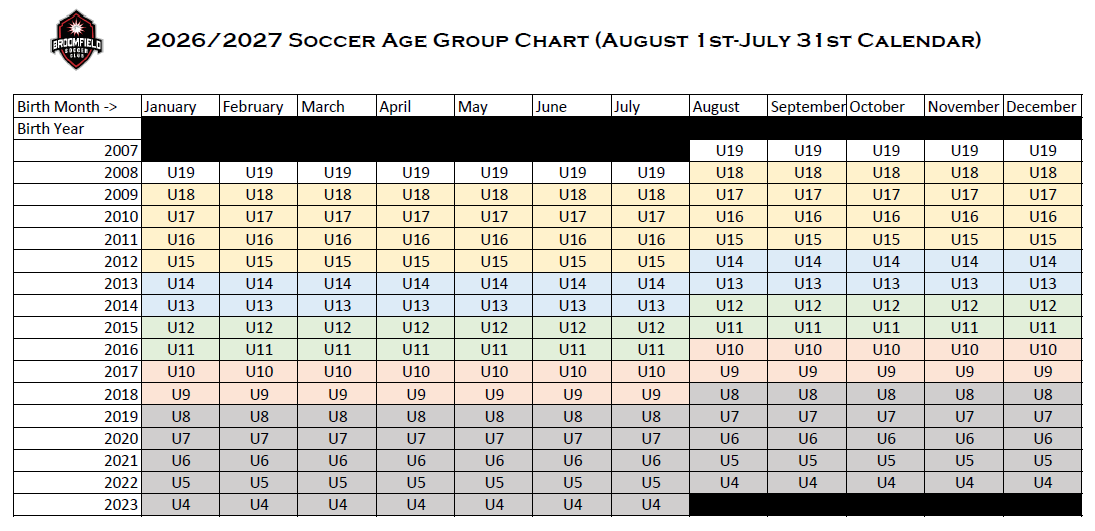Click the 2018 birth year row label
The image size is (1095, 531).
pos(77,395)
